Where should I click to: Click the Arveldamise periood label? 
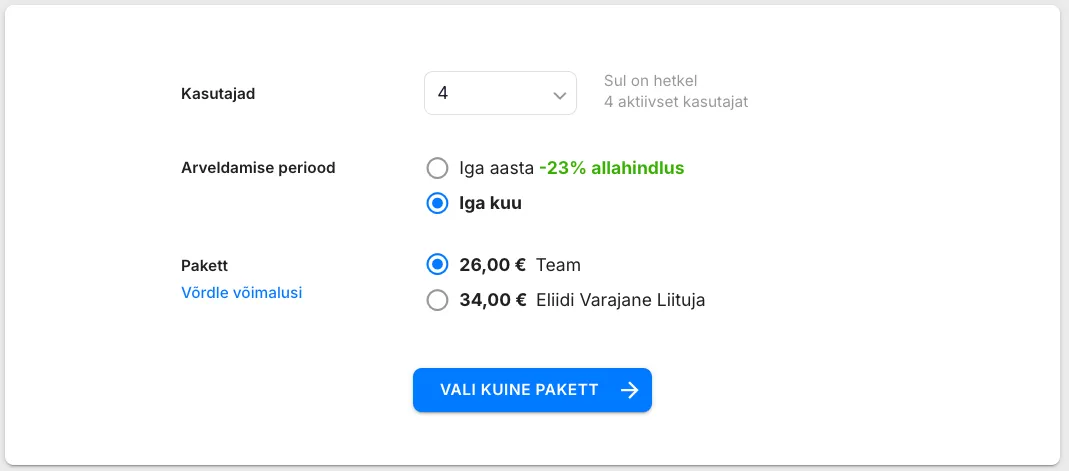point(258,168)
